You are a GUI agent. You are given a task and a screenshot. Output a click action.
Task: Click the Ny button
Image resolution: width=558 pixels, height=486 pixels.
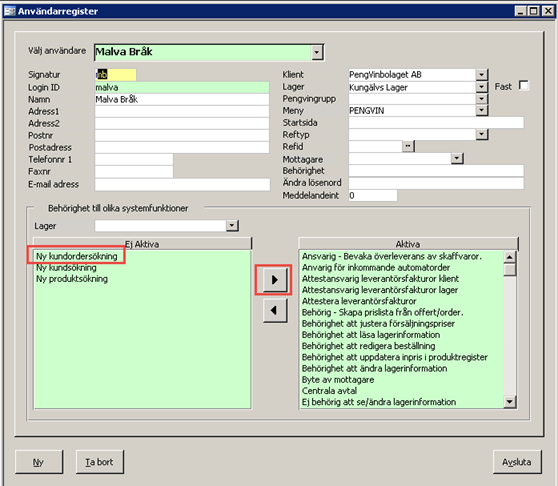(39, 462)
